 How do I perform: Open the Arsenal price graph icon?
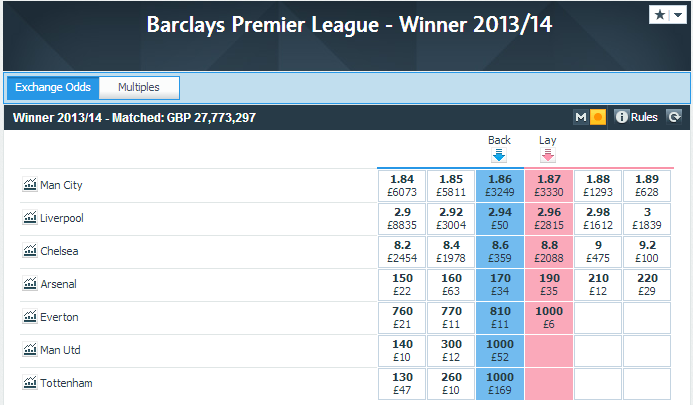pyautogui.click(x=30, y=283)
